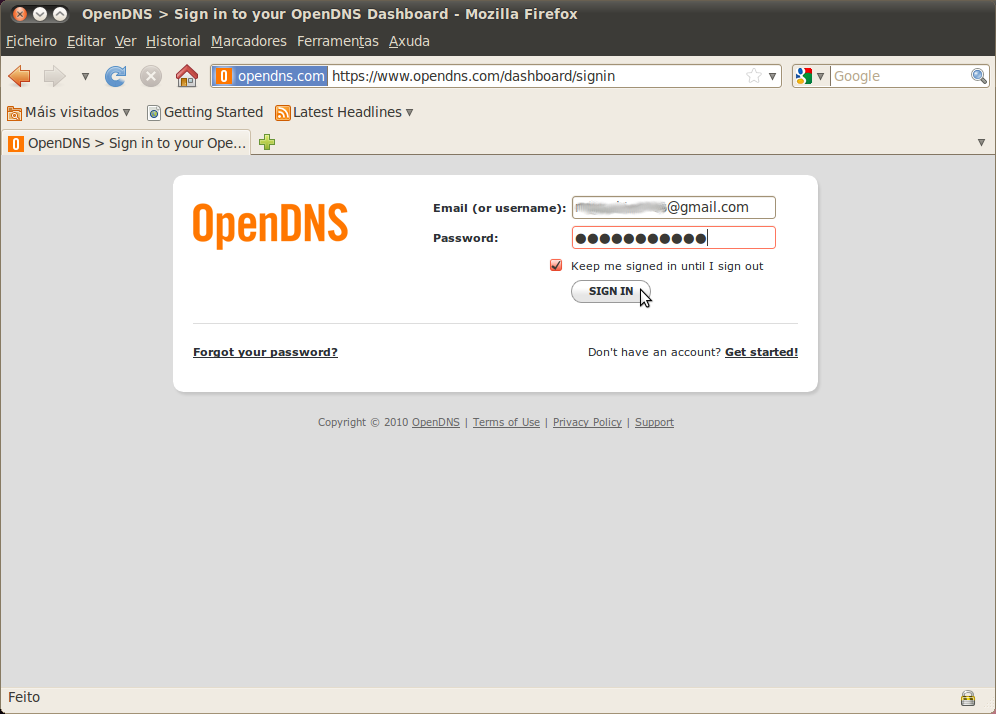The height and width of the screenshot is (714, 996).
Task: Open the Historial menu
Action: [173, 41]
